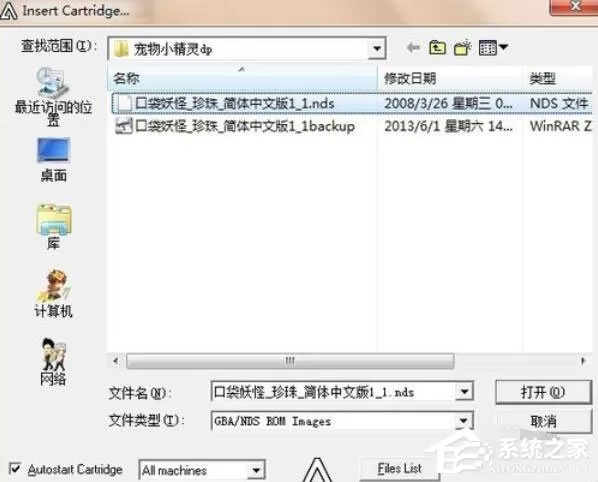Select file 口袋妖怪_珍珠_简体中文版1_1.nds

click(235, 103)
